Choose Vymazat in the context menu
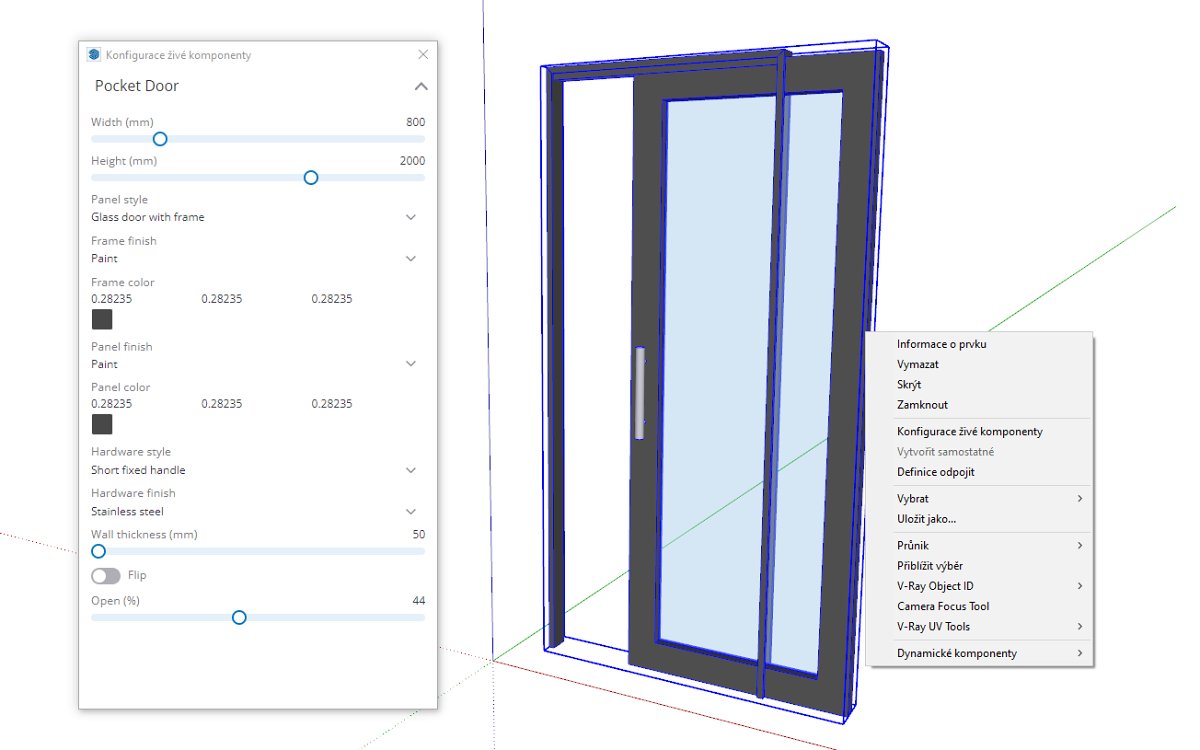 (917, 365)
